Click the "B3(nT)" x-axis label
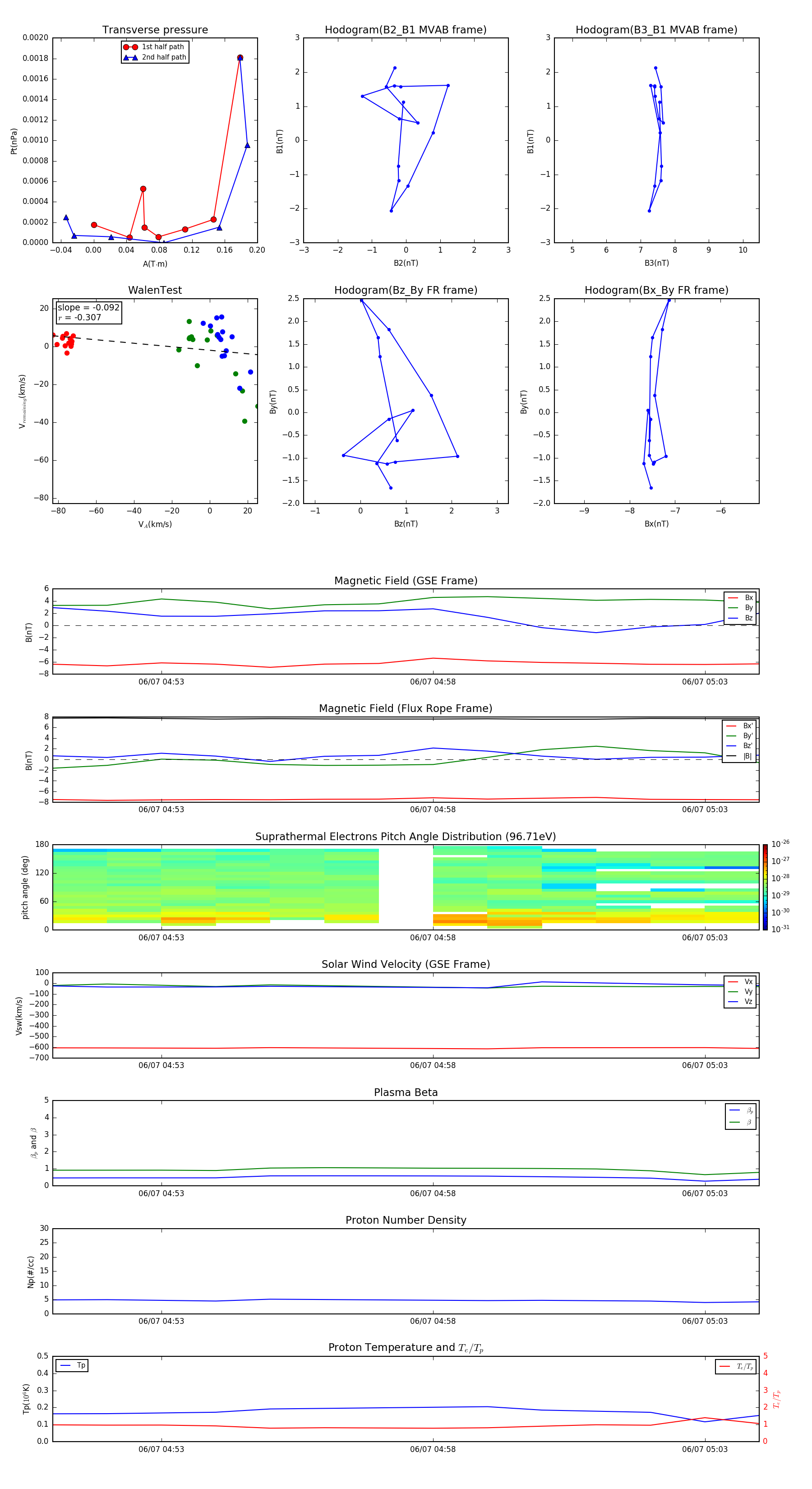 coord(656,263)
